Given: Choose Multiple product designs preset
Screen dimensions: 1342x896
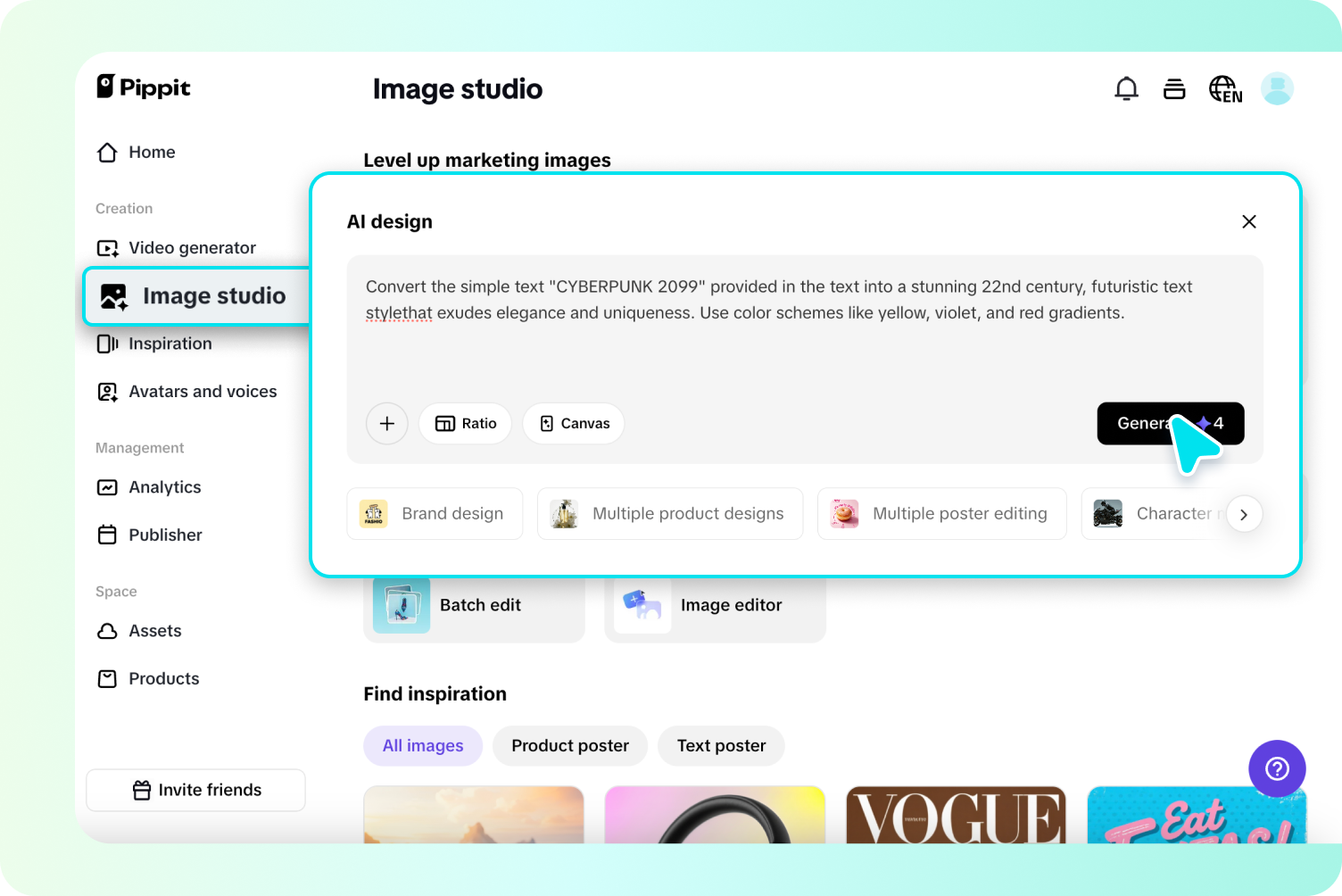Looking at the screenshot, I should pos(670,514).
